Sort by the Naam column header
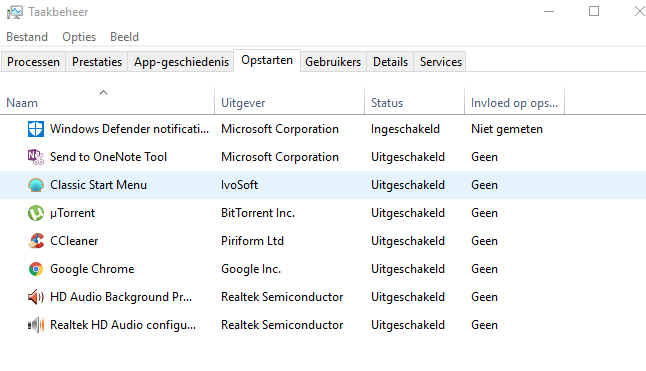This screenshot has height=371, width=646. coord(107,103)
